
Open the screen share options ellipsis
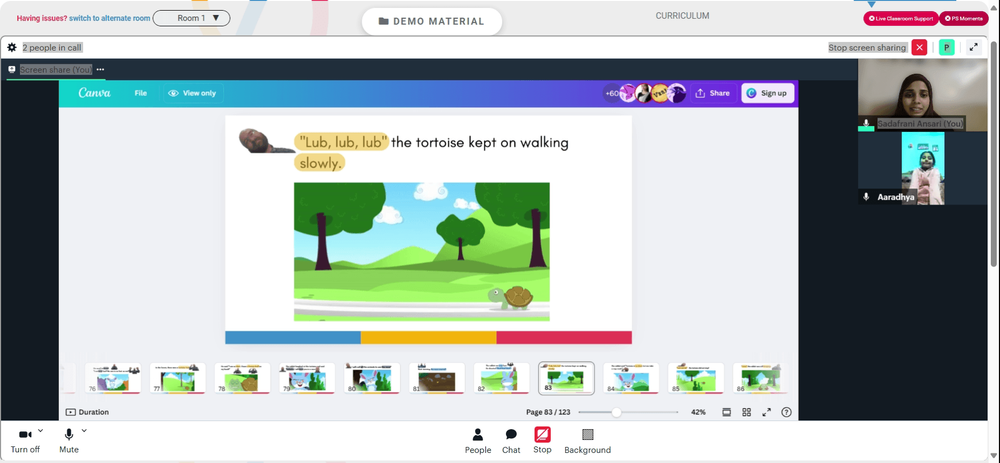tap(100, 70)
